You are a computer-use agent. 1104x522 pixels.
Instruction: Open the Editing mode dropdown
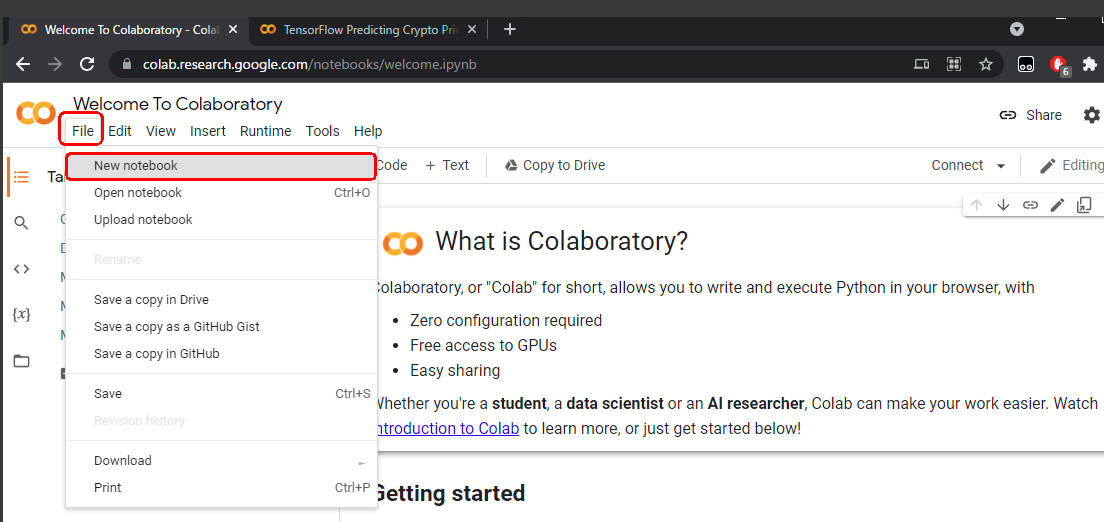1071,166
